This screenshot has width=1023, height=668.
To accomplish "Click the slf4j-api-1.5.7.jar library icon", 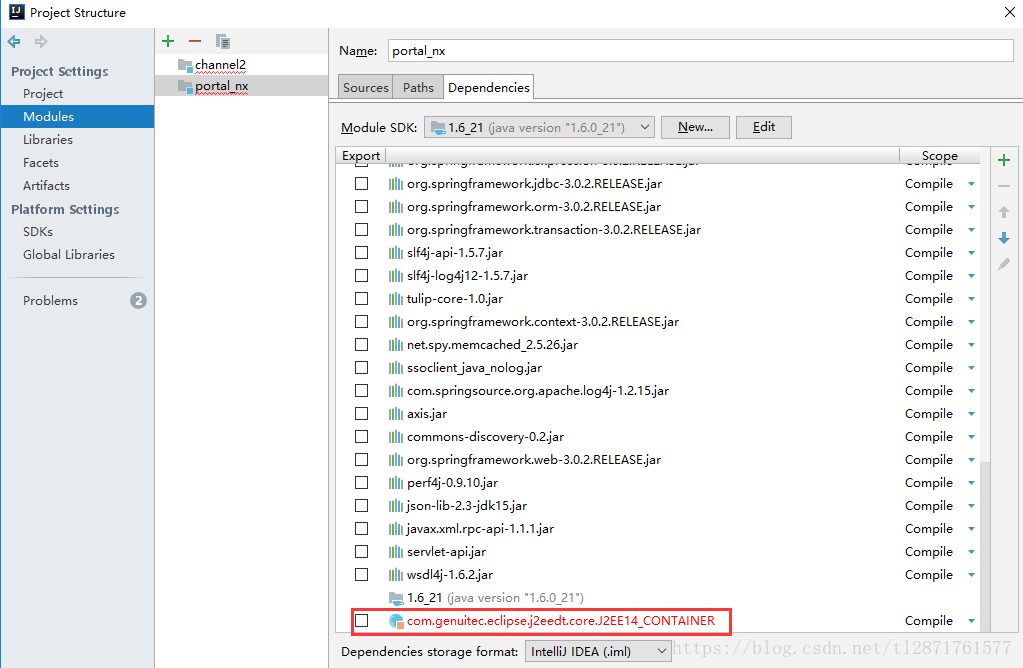I will pos(395,252).
